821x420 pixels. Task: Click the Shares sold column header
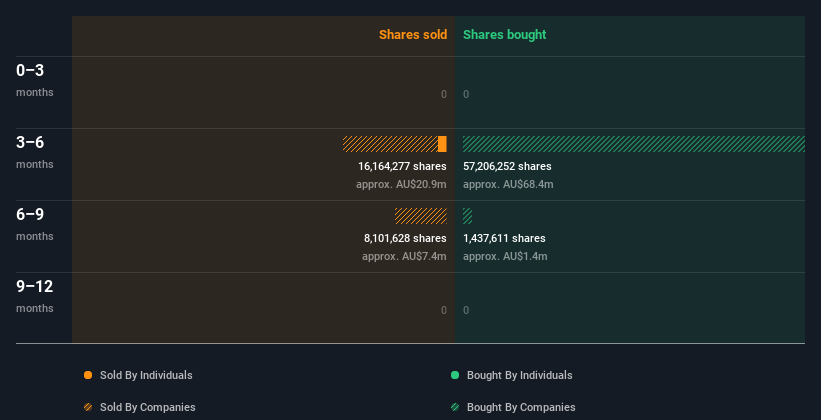click(x=413, y=35)
